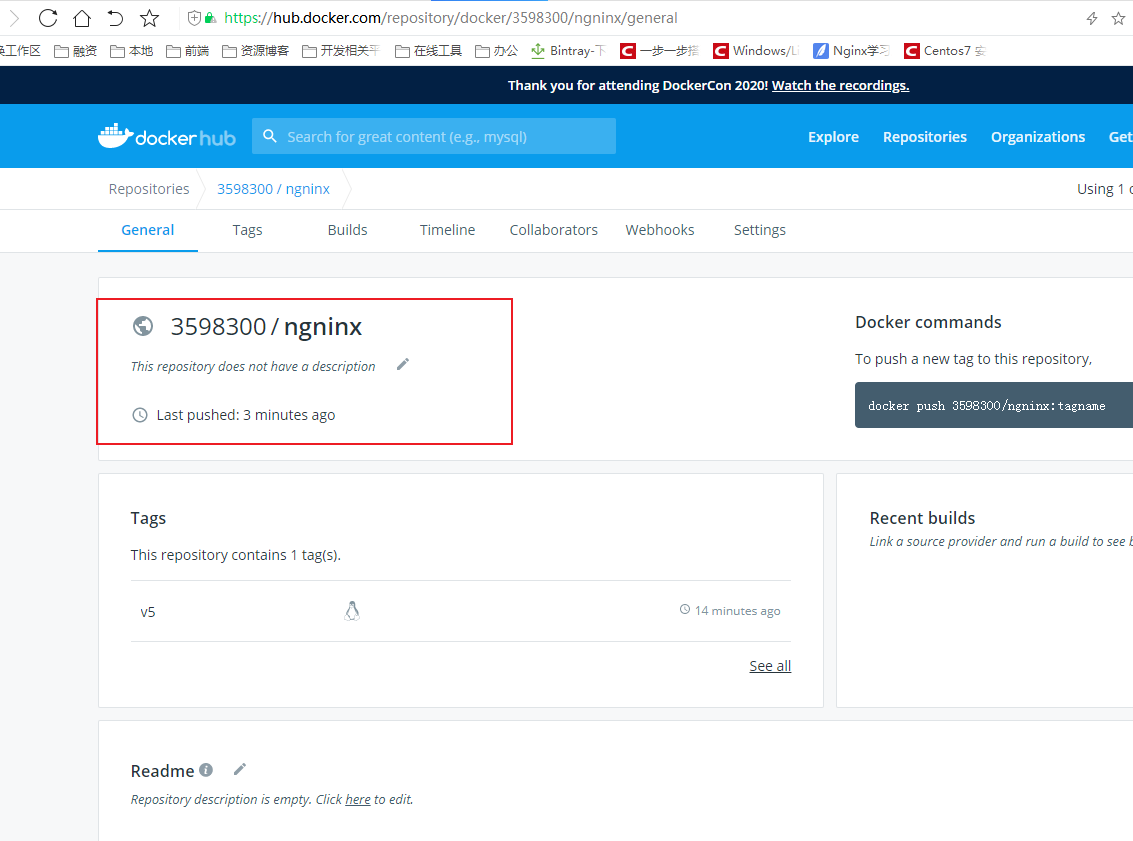Click the v5 tag name
Screen dimensions: 1133x841
(147, 612)
